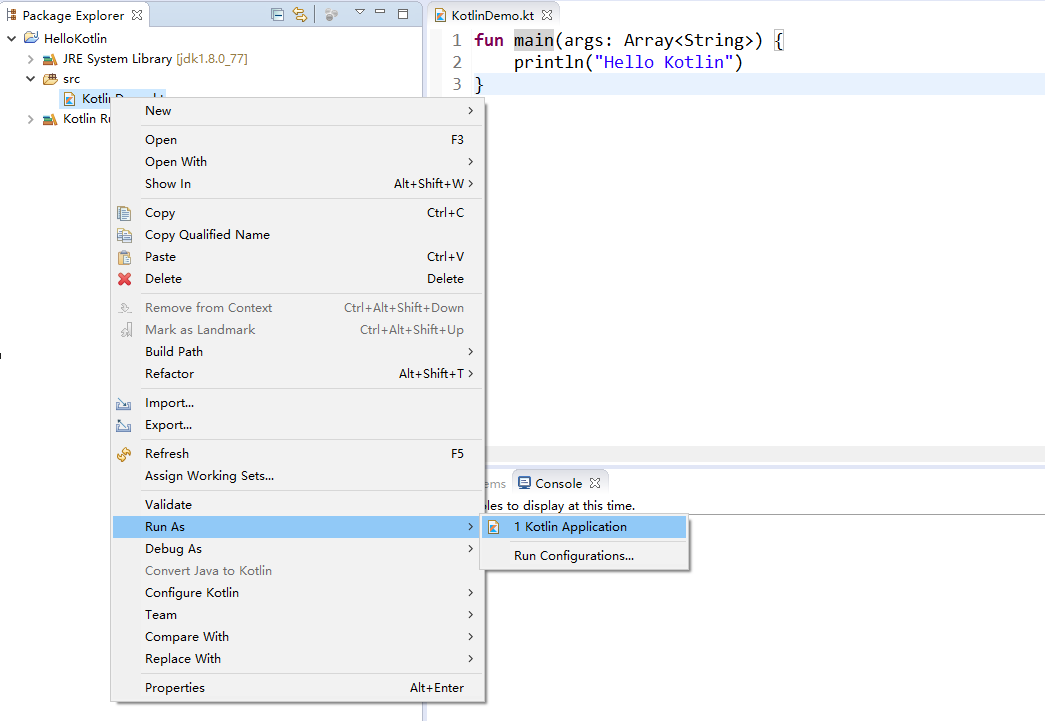Expand the JRE System Library node
1045x721 pixels.
coord(30,59)
